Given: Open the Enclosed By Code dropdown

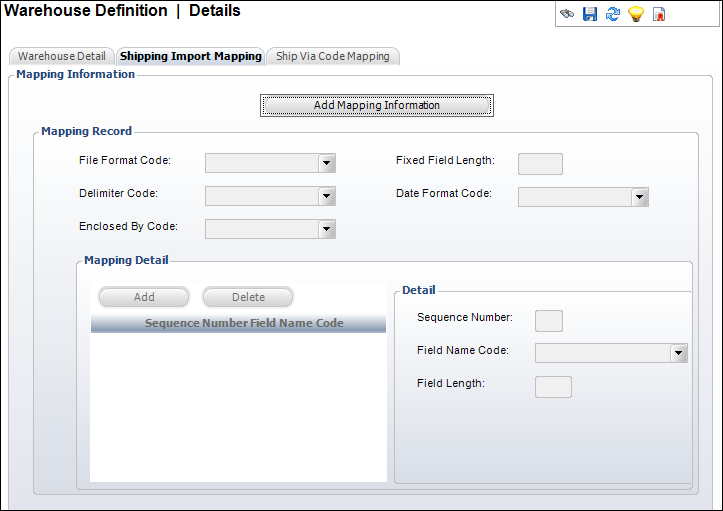Looking at the screenshot, I should 326,229.
